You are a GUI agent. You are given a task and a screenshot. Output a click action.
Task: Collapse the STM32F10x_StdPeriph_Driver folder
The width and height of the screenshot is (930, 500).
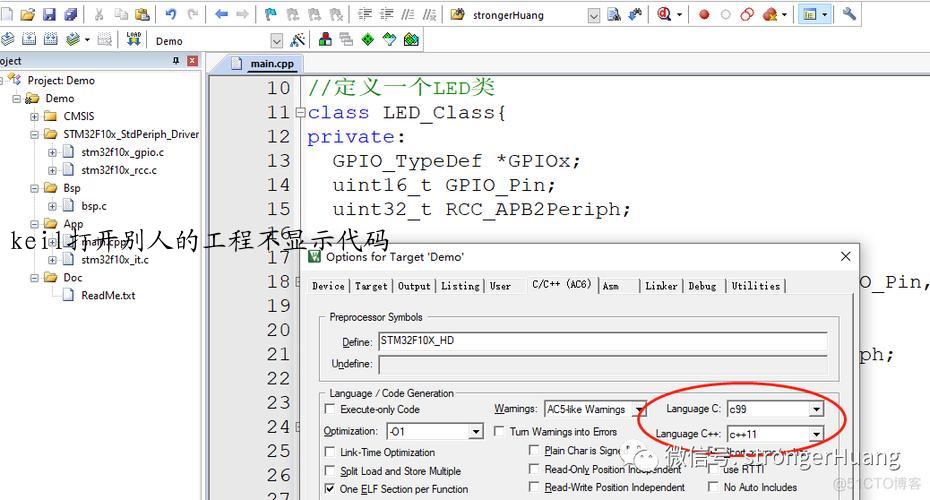(35, 134)
